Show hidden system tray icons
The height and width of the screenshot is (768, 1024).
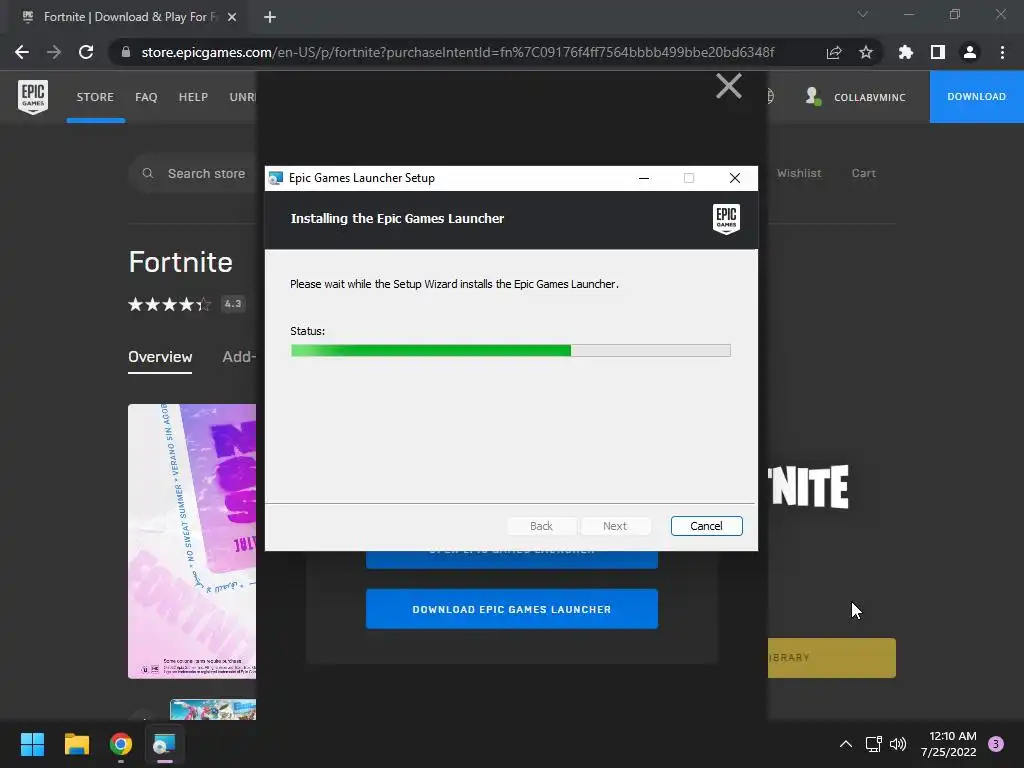[845, 744]
